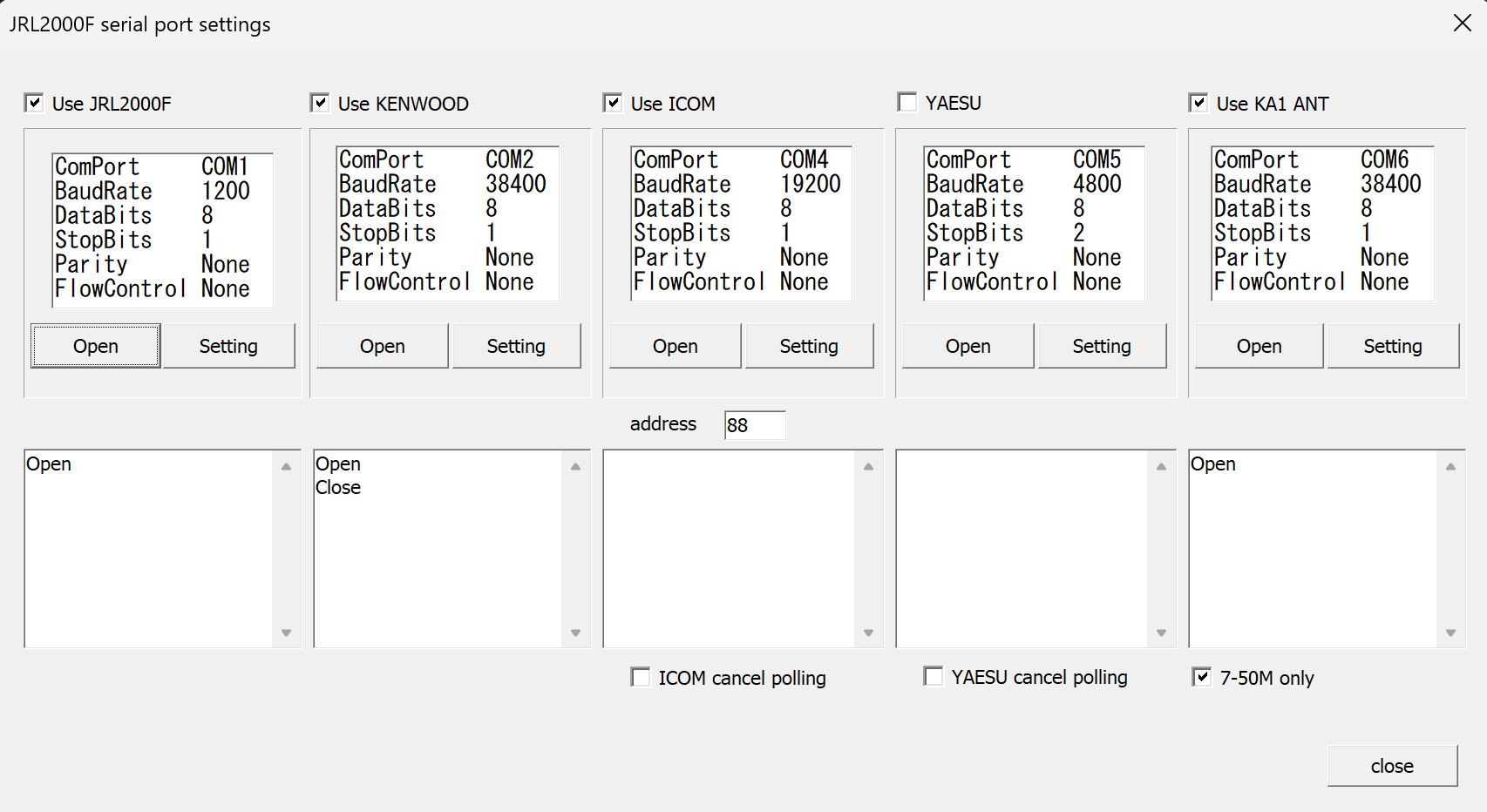Viewport: 1487px width, 812px height.
Task: Toggle the Use KA1 ANT checkbox
Action: coord(1198,104)
